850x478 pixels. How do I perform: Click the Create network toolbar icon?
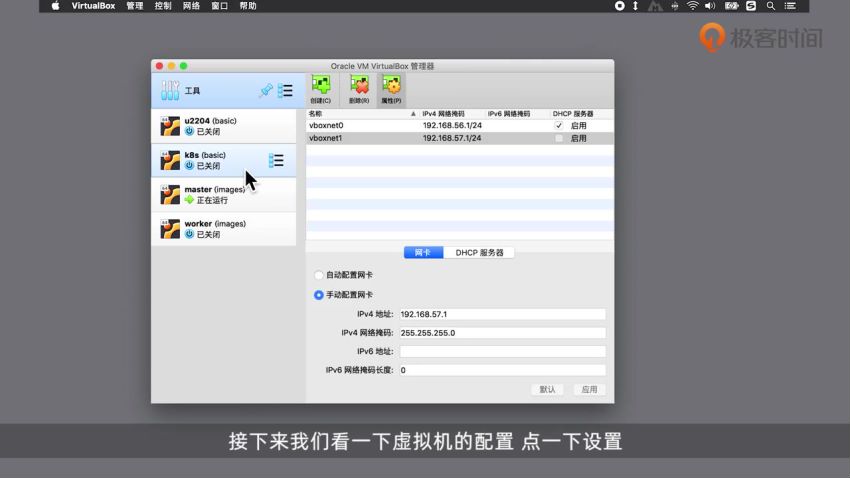(x=321, y=89)
